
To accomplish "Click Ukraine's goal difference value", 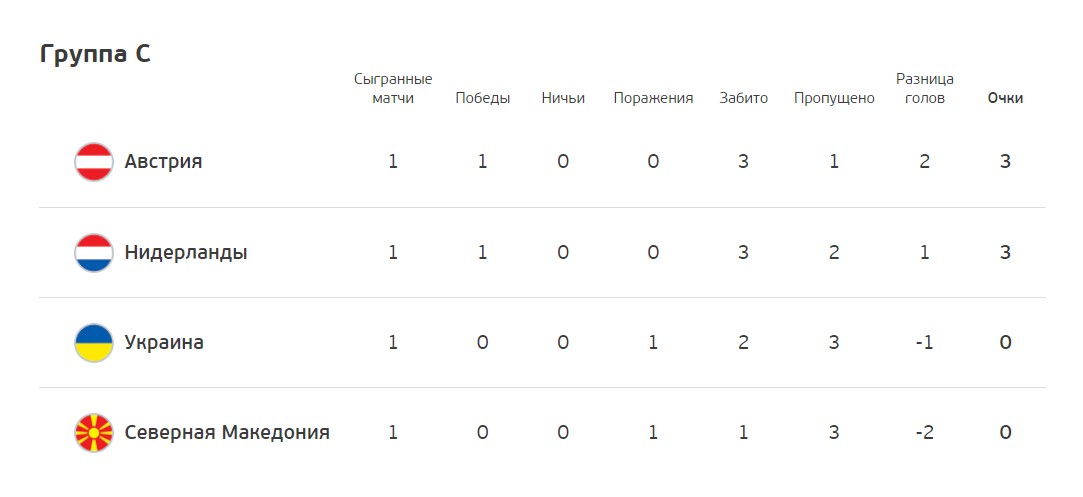I will [x=925, y=343].
